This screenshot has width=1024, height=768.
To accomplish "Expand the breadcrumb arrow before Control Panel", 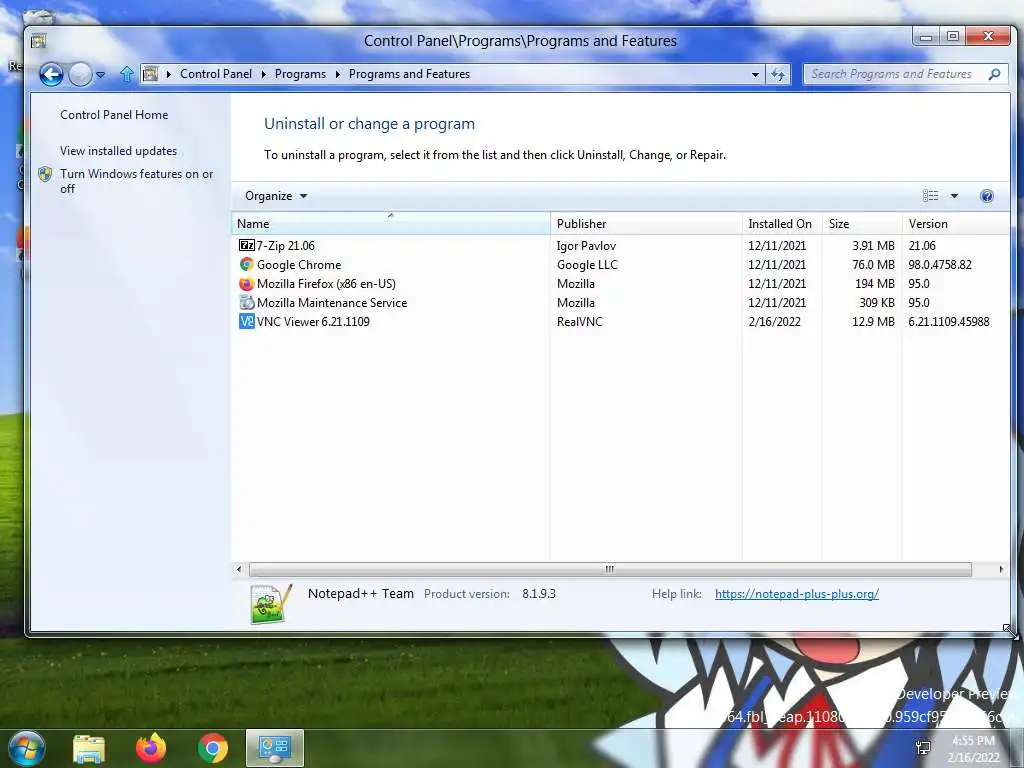I will [168, 74].
